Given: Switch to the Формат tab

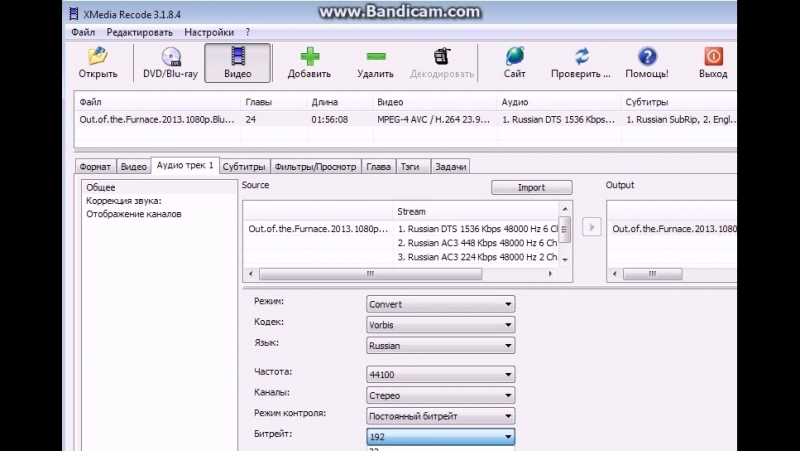Looking at the screenshot, I should [x=95, y=166].
